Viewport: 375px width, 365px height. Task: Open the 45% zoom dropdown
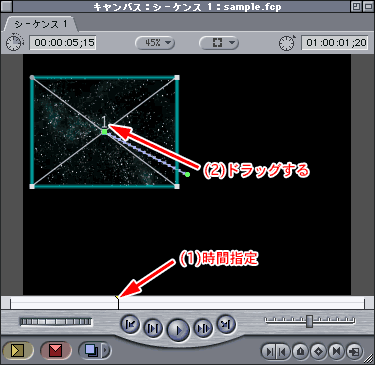coord(155,43)
